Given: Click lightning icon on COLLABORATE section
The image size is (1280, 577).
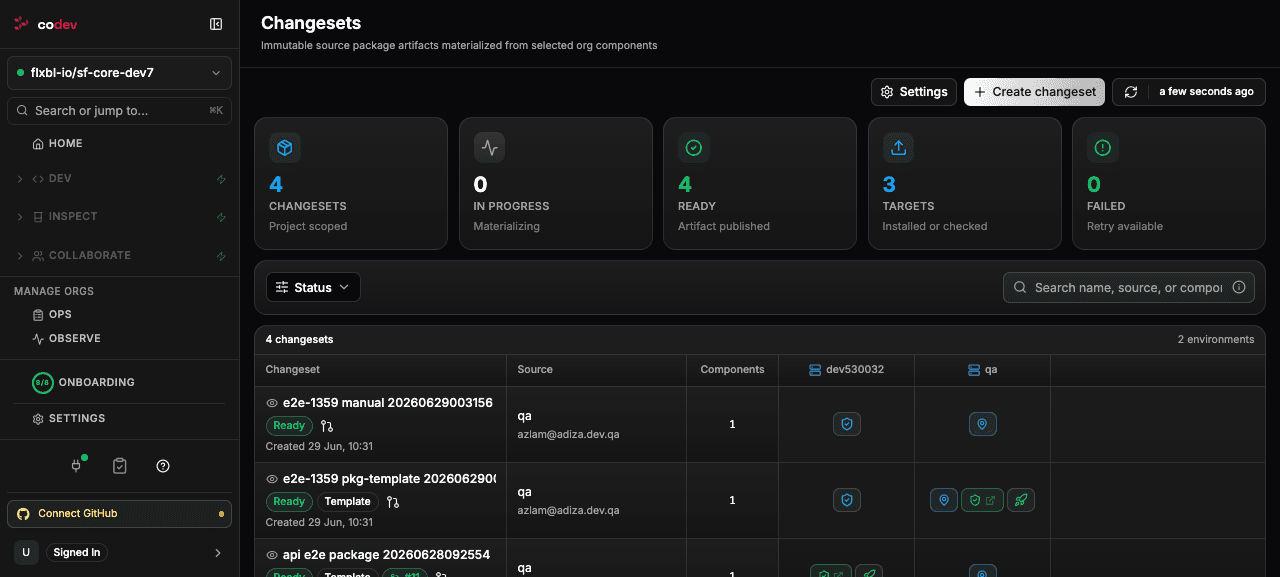Looking at the screenshot, I should pyautogui.click(x=221, y=256).
